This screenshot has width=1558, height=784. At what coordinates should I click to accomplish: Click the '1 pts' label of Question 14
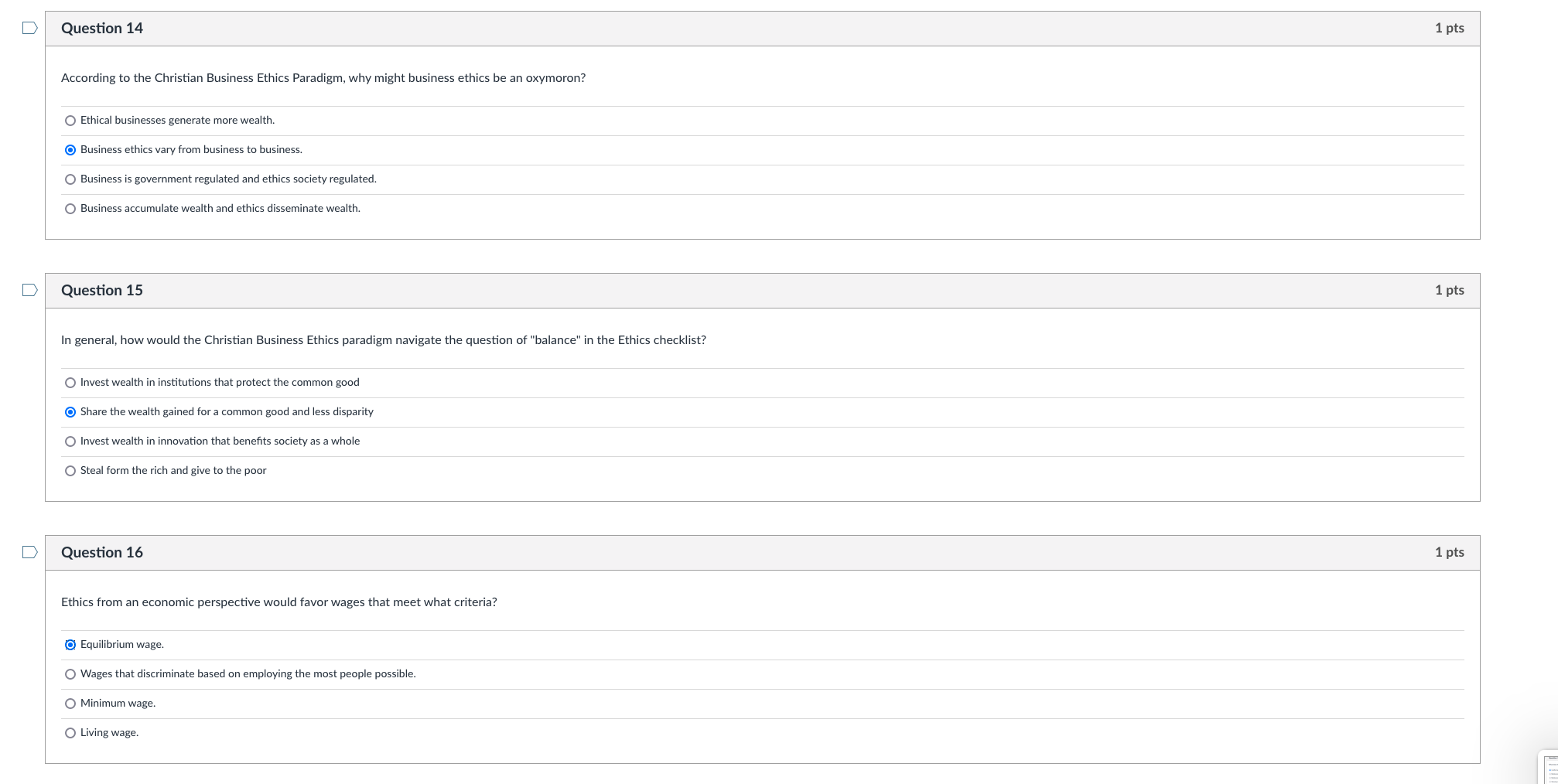[1449, 29]
